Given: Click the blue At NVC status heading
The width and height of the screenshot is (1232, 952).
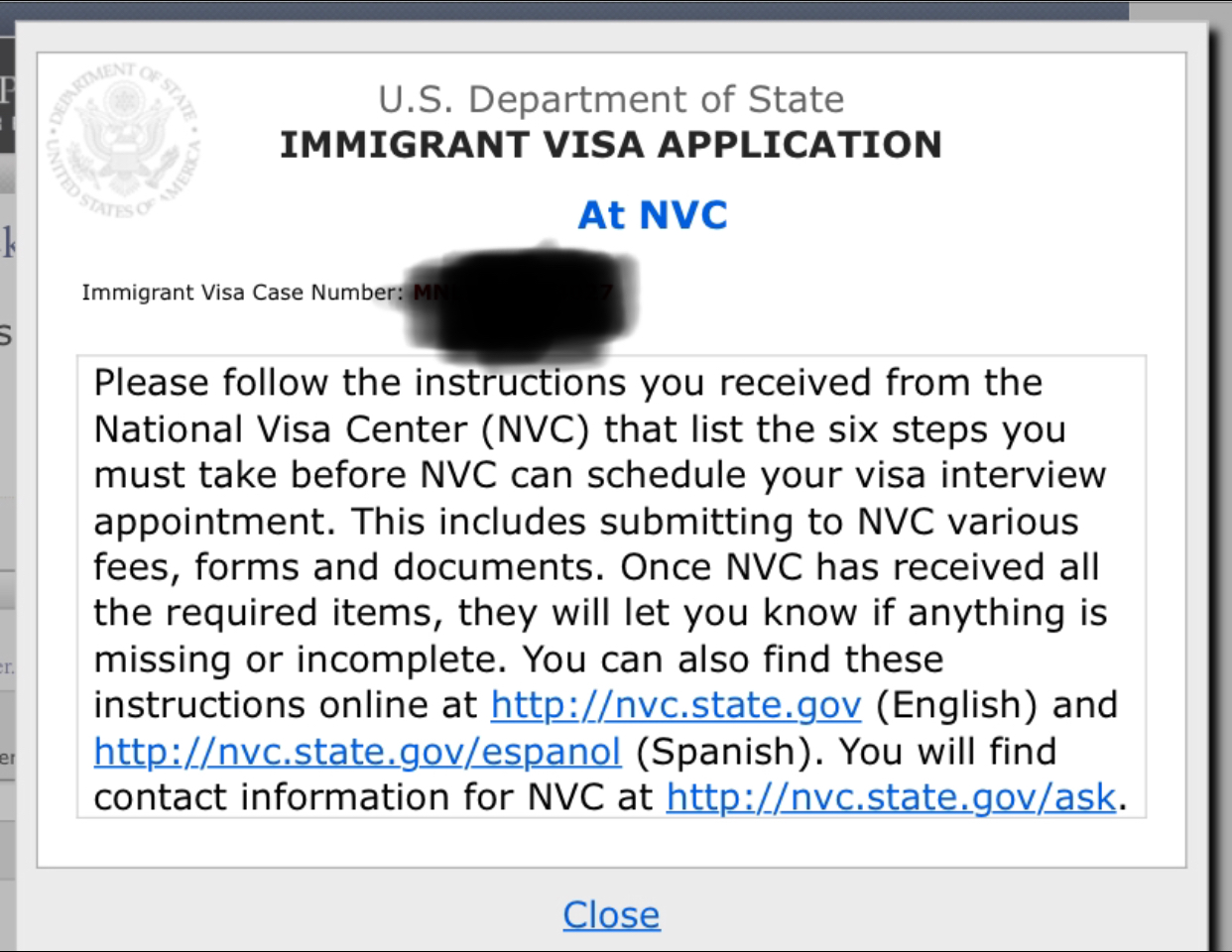Looking at the screenshot, I should click(x=653, y=215).
